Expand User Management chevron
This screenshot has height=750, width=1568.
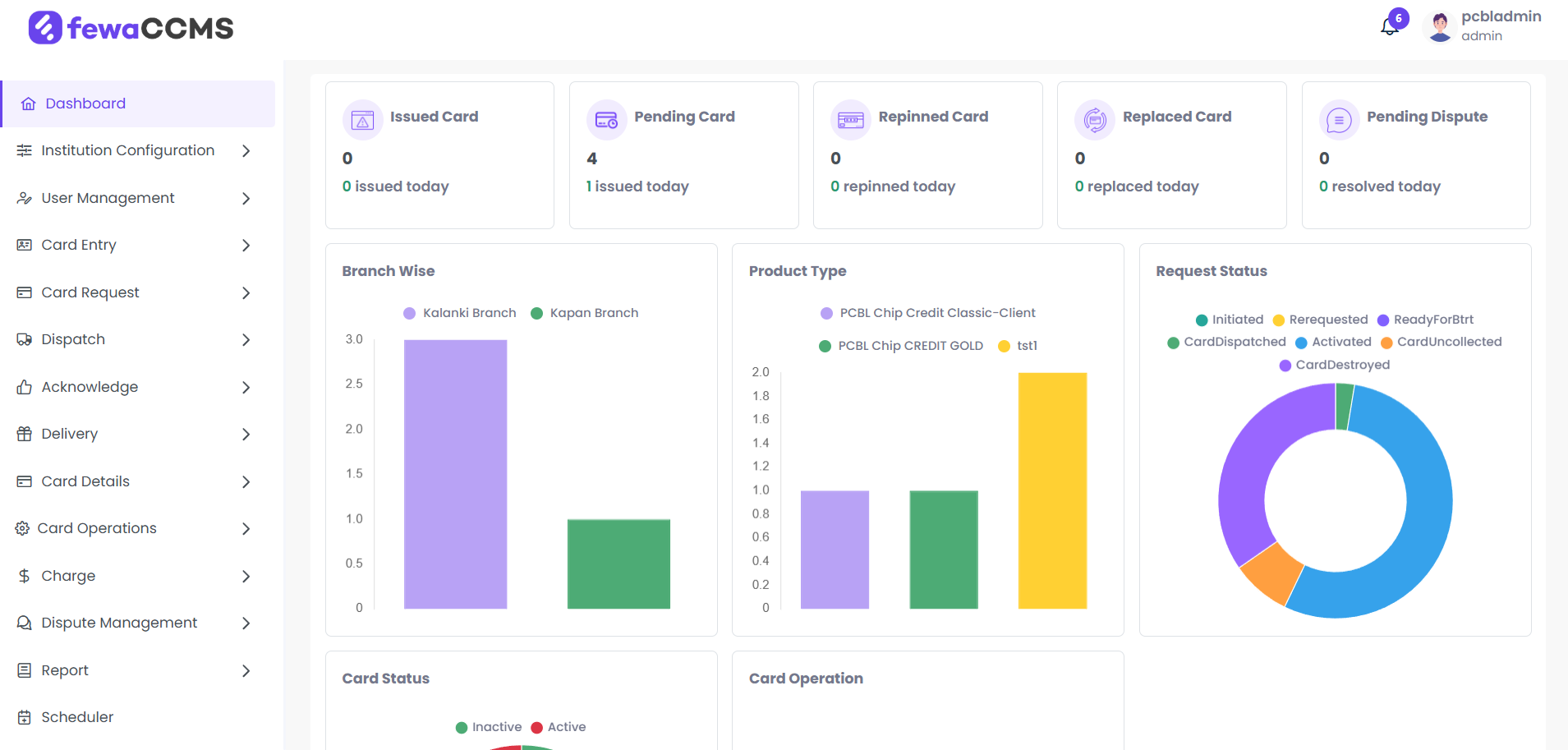coord(246,198)
